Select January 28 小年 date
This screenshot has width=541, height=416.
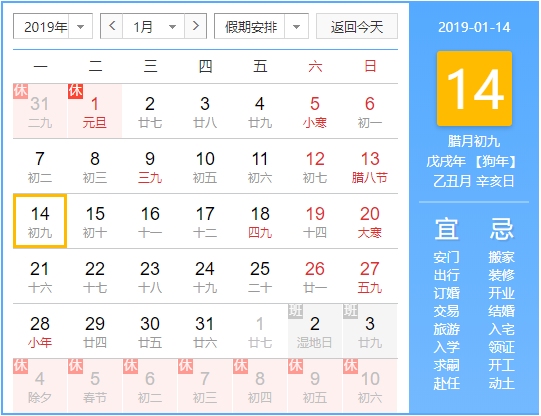(x=40, y=331)
